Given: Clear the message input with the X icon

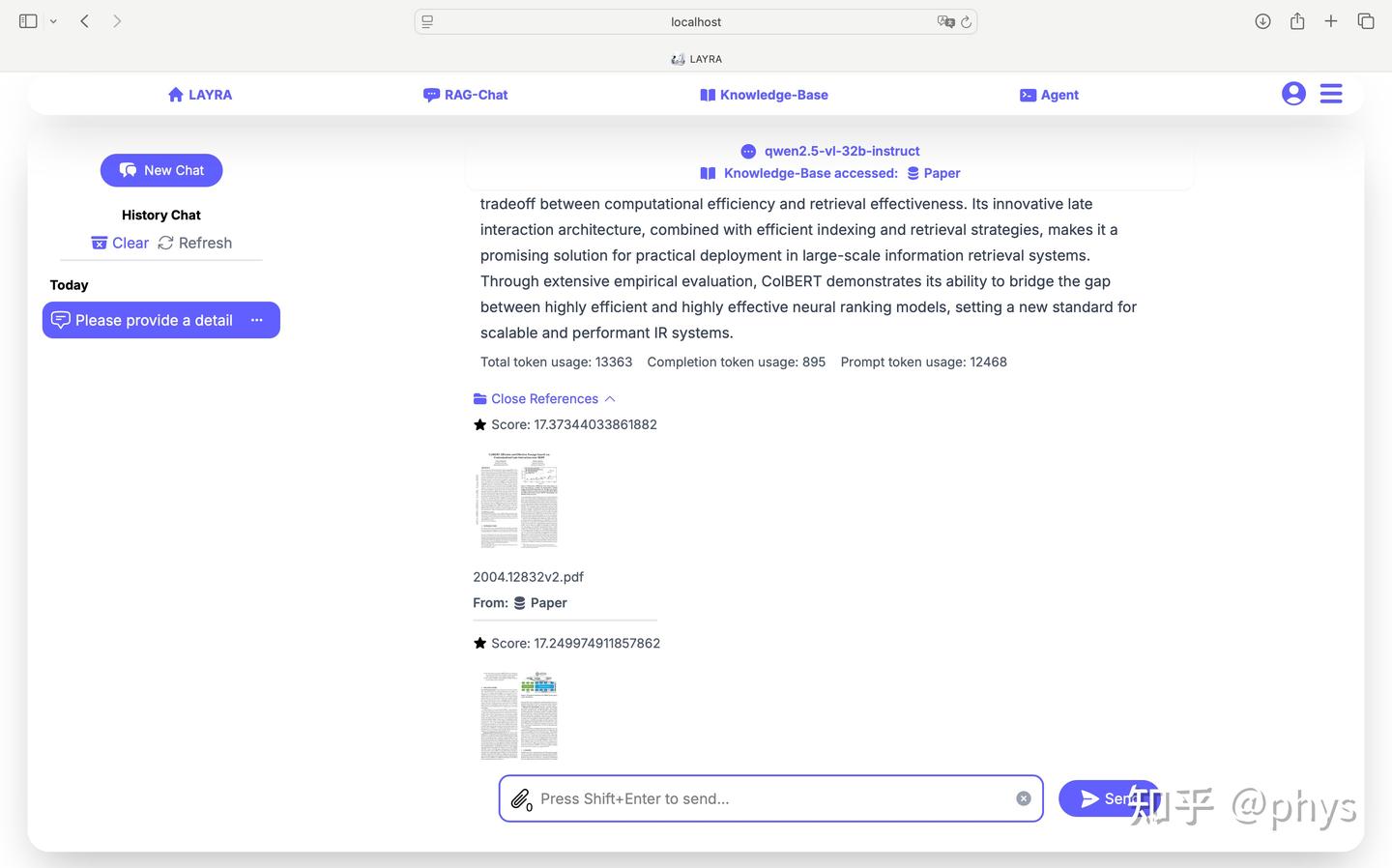Looking at the screenshot, I should pos(1024,798).
